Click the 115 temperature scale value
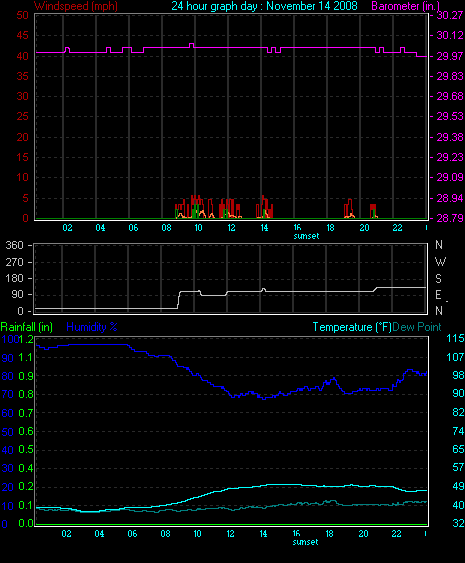Image resolution: width=465 pixels, height=563 pixels. (x=455, y=338)
